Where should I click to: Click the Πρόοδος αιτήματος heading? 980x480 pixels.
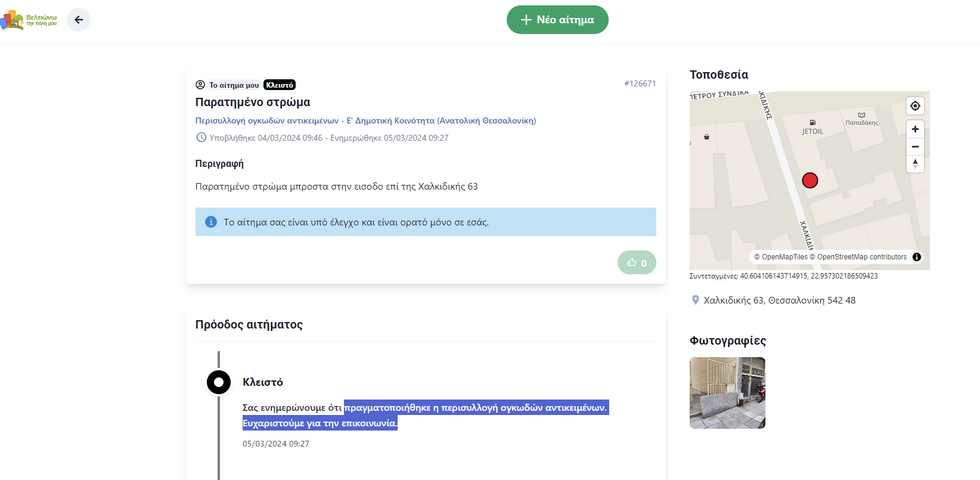[249, 325]
